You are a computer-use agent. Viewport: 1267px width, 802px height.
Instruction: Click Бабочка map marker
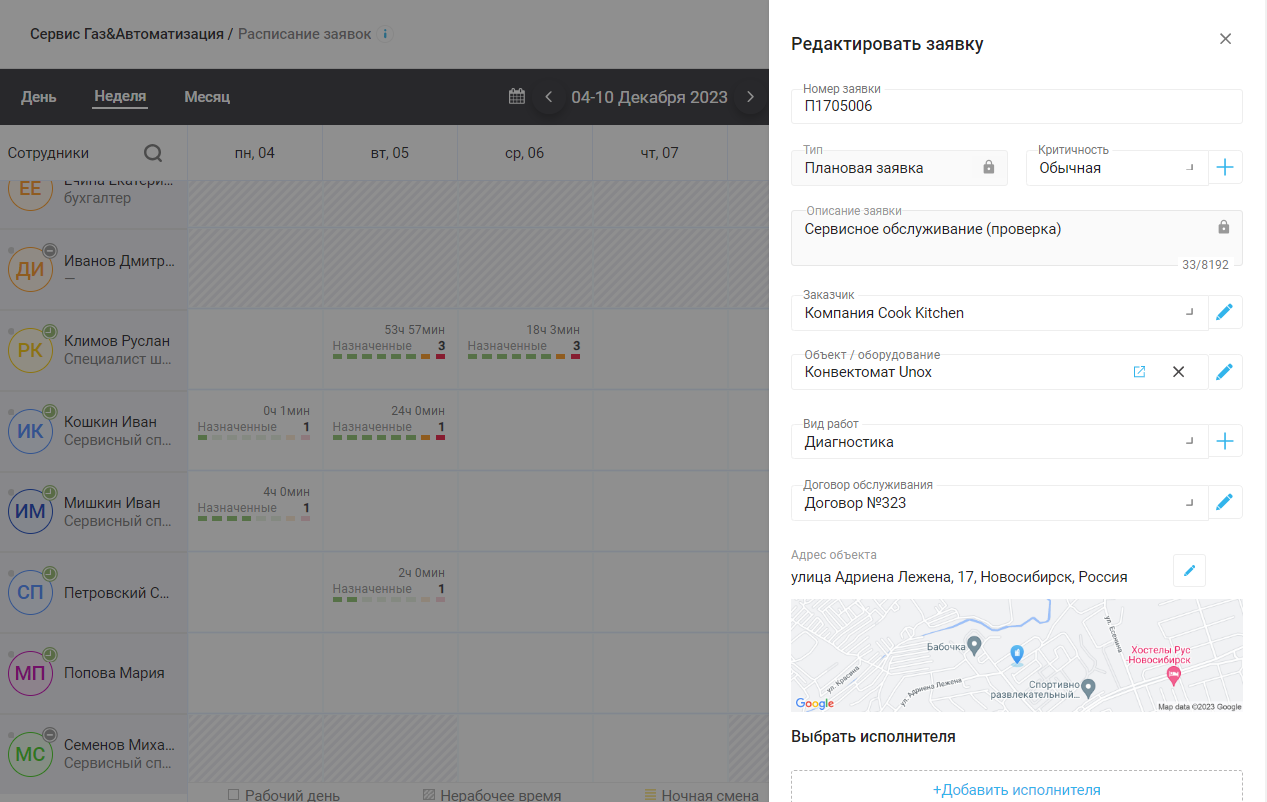[x=974, y=645]
